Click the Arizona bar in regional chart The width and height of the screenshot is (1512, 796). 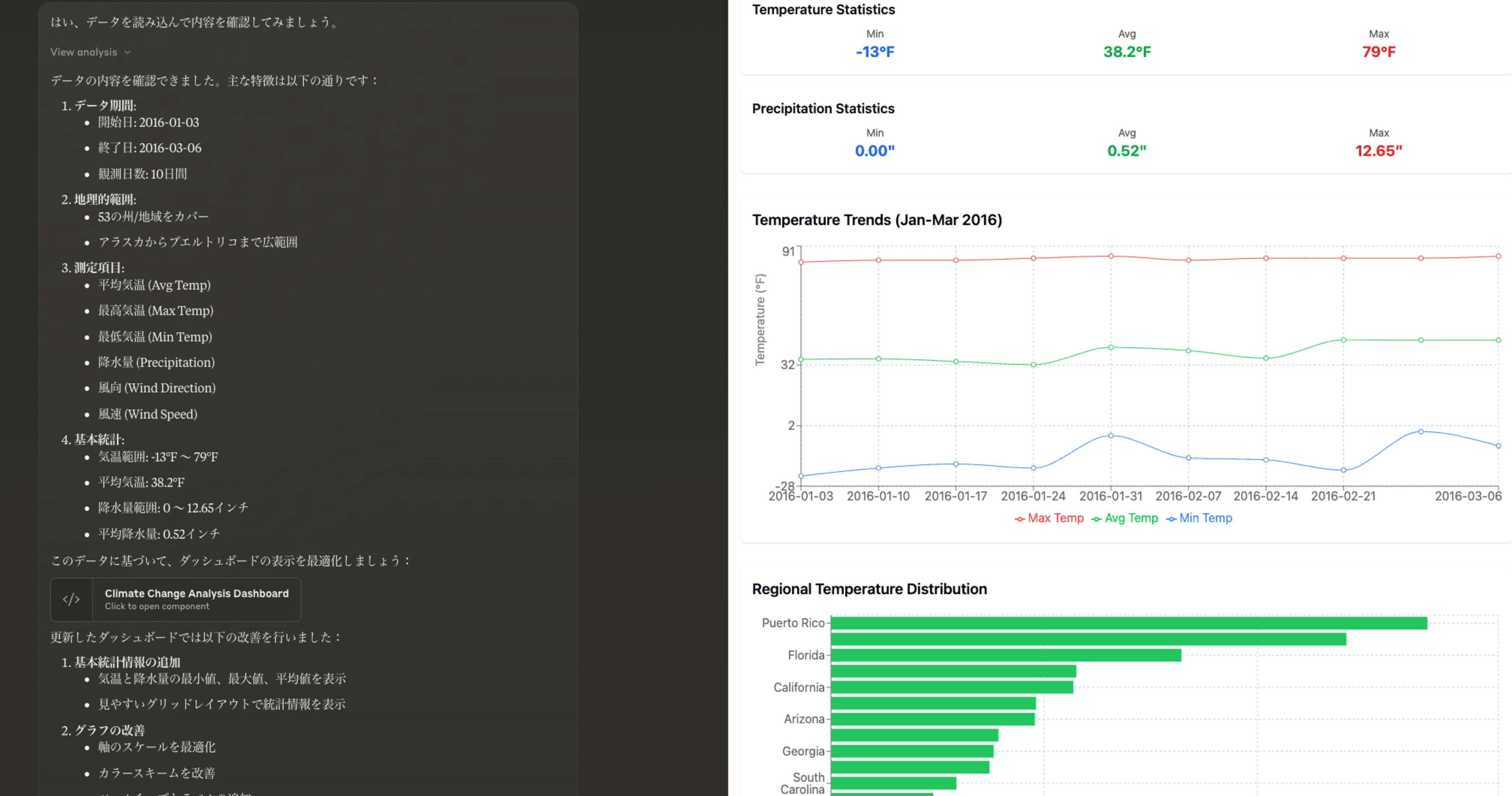pyautogui.click(x=932, y=719)
